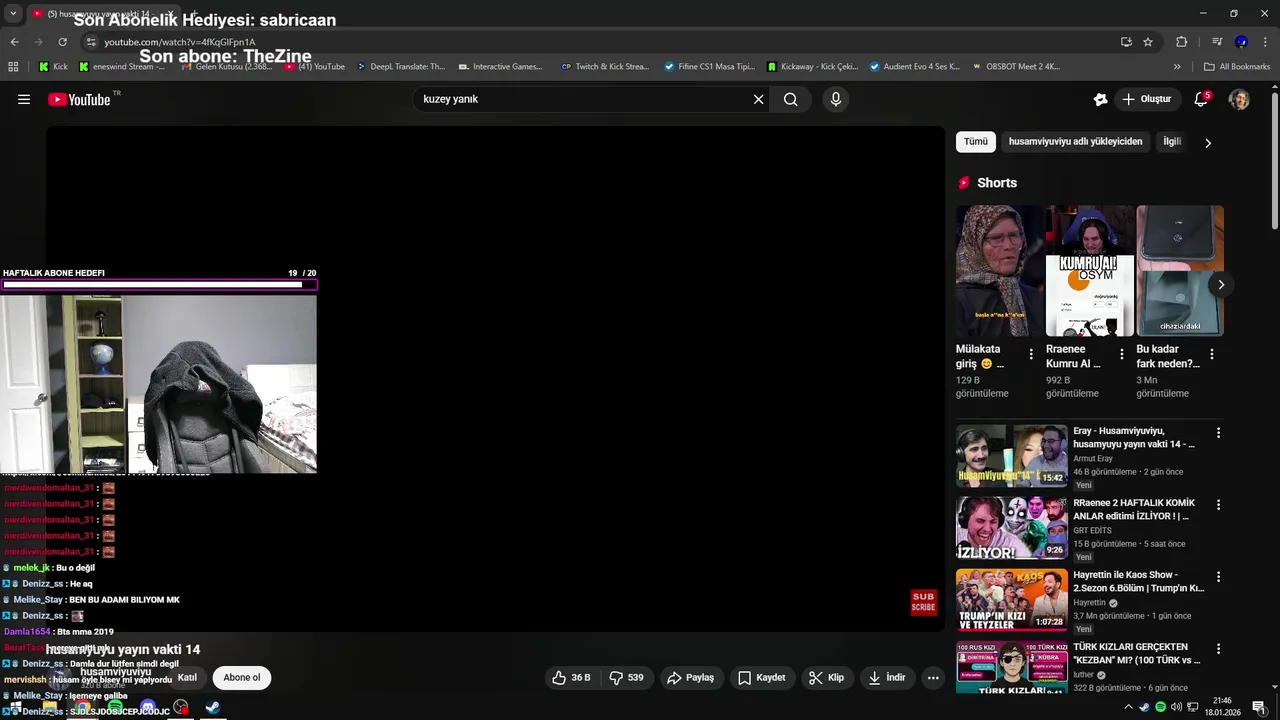Dislike the video with thumbs down
Viewport: 1280px width, 720px height.
(627, 678)
